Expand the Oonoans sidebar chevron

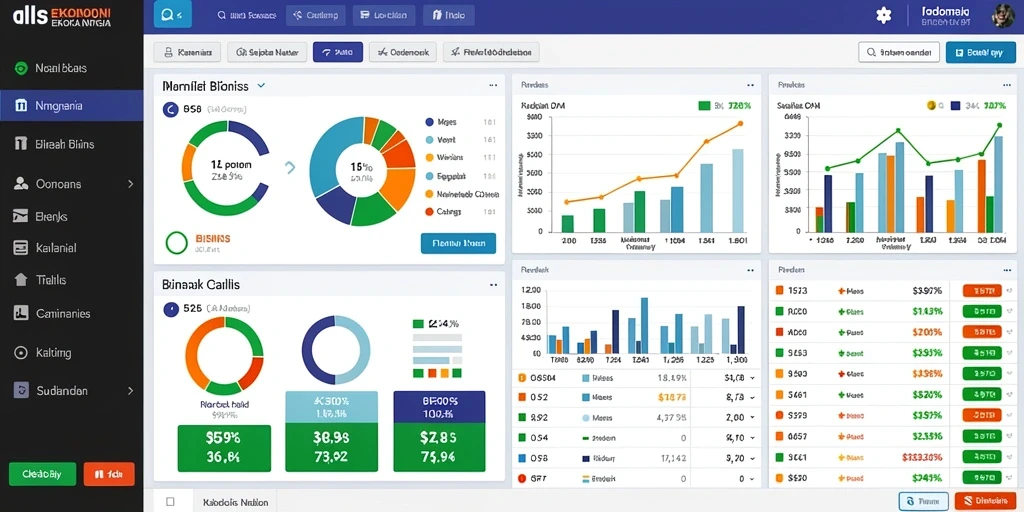click(131, 184)
